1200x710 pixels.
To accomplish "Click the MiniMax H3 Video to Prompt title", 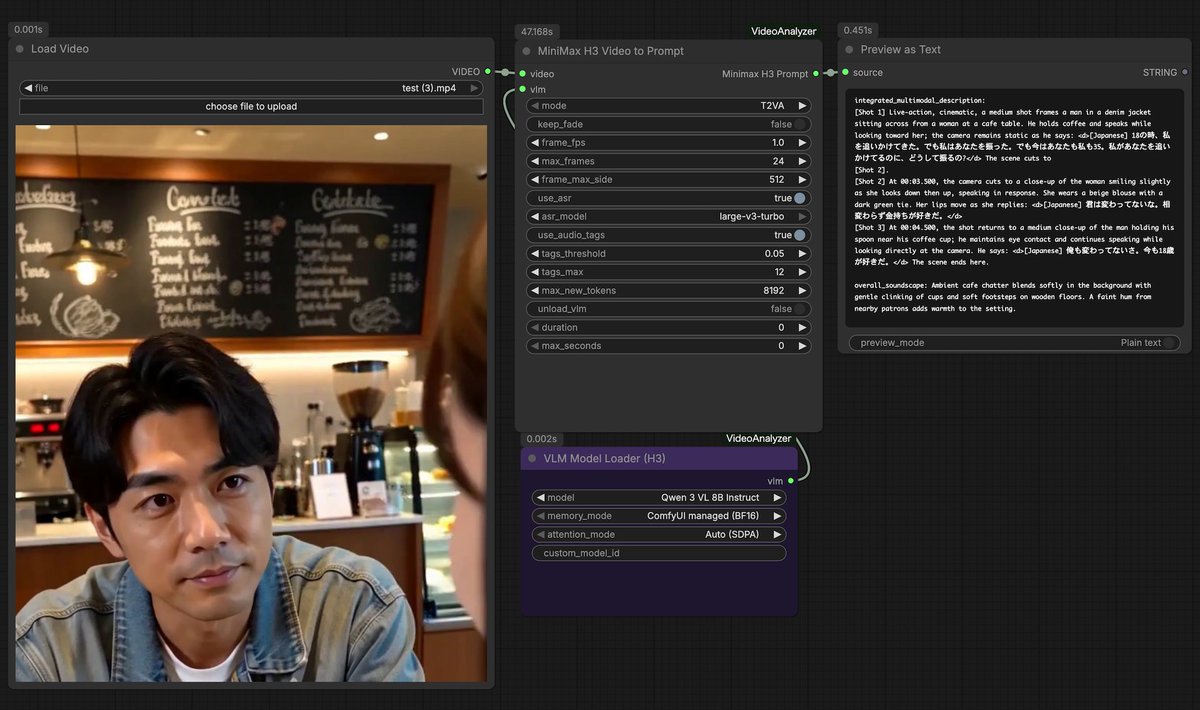I will [x=611, y=51].
